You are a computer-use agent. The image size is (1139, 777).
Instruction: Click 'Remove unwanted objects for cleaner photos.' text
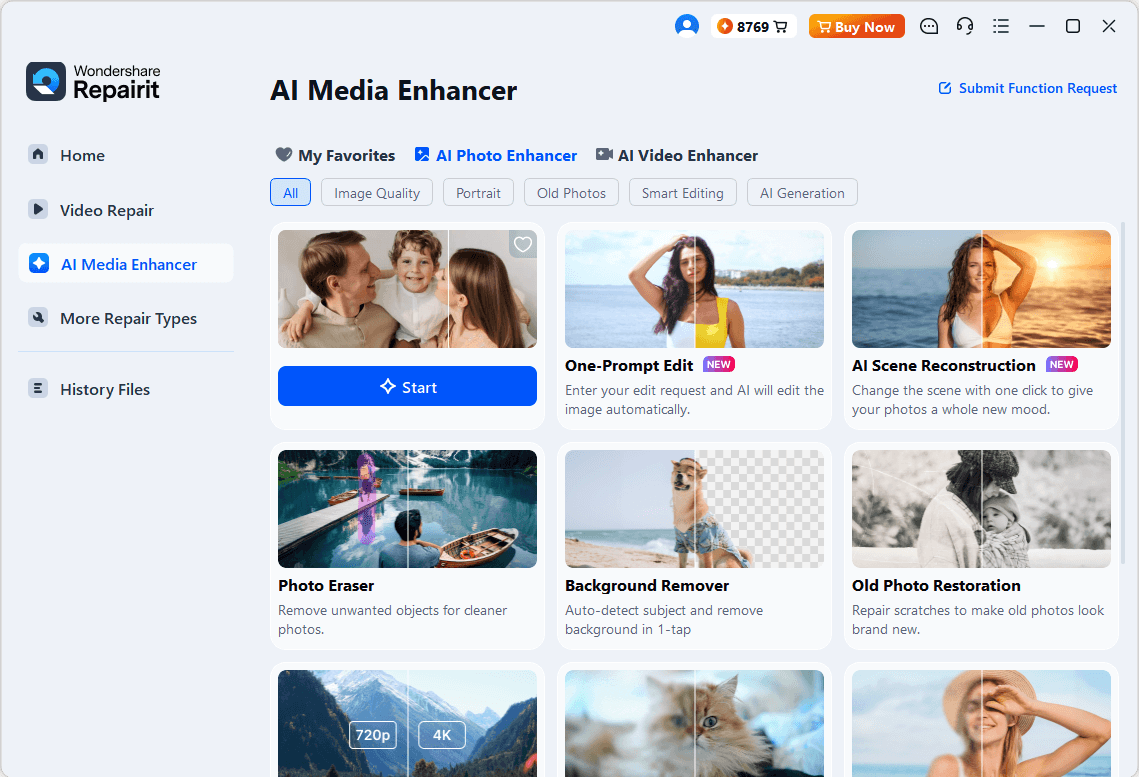pyautogui.click(x=392, y=619)
